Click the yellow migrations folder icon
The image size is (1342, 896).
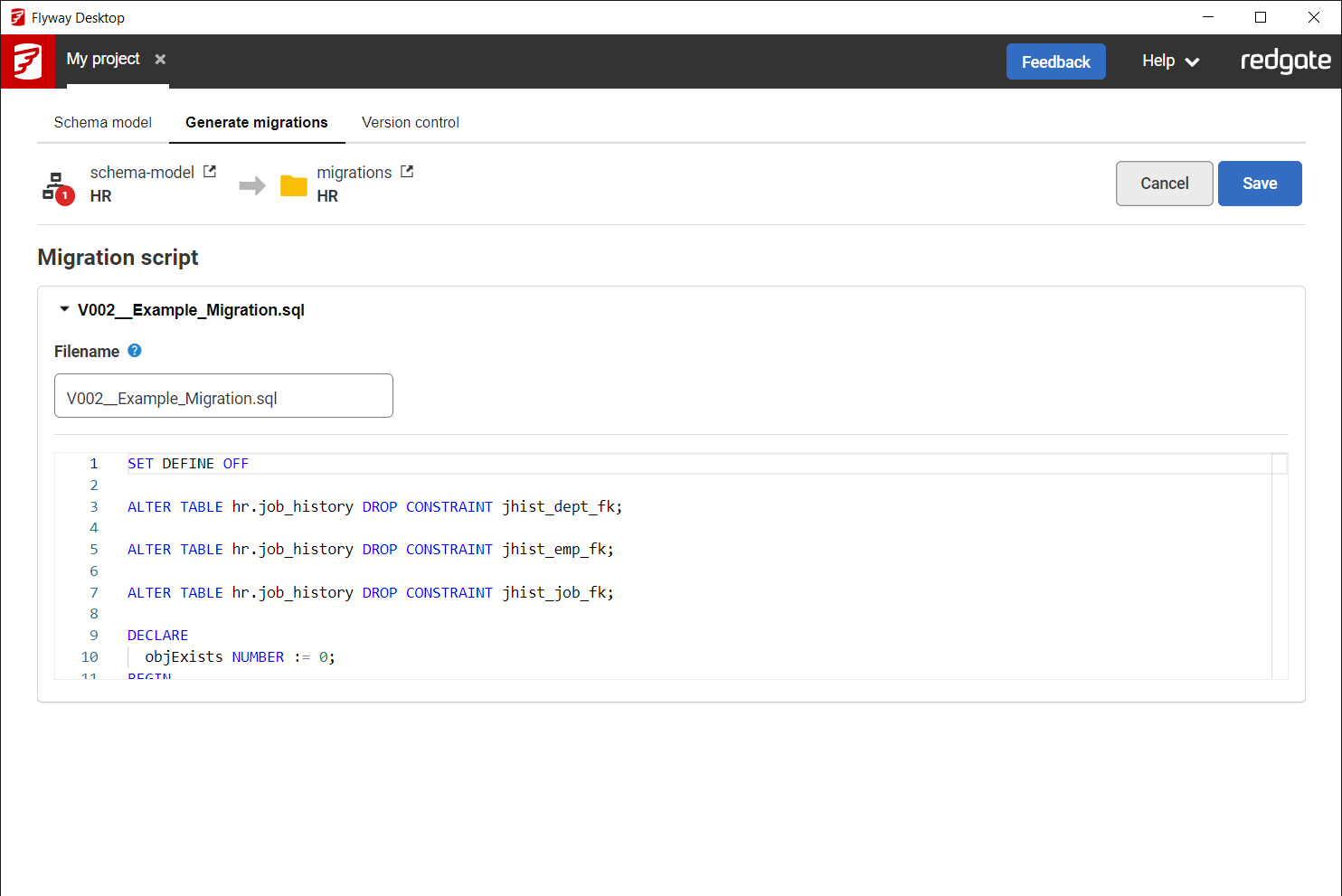pos(294,185)
